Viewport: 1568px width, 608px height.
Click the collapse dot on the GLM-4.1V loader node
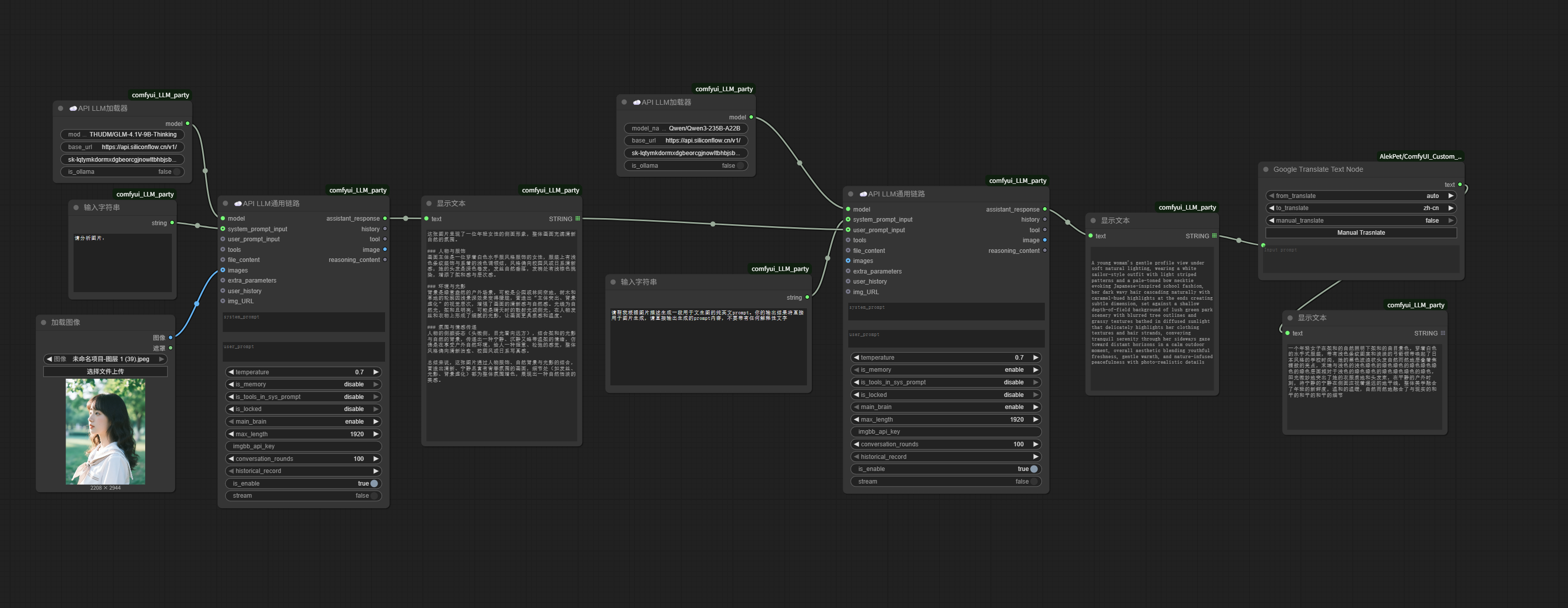tap(60, 108)
